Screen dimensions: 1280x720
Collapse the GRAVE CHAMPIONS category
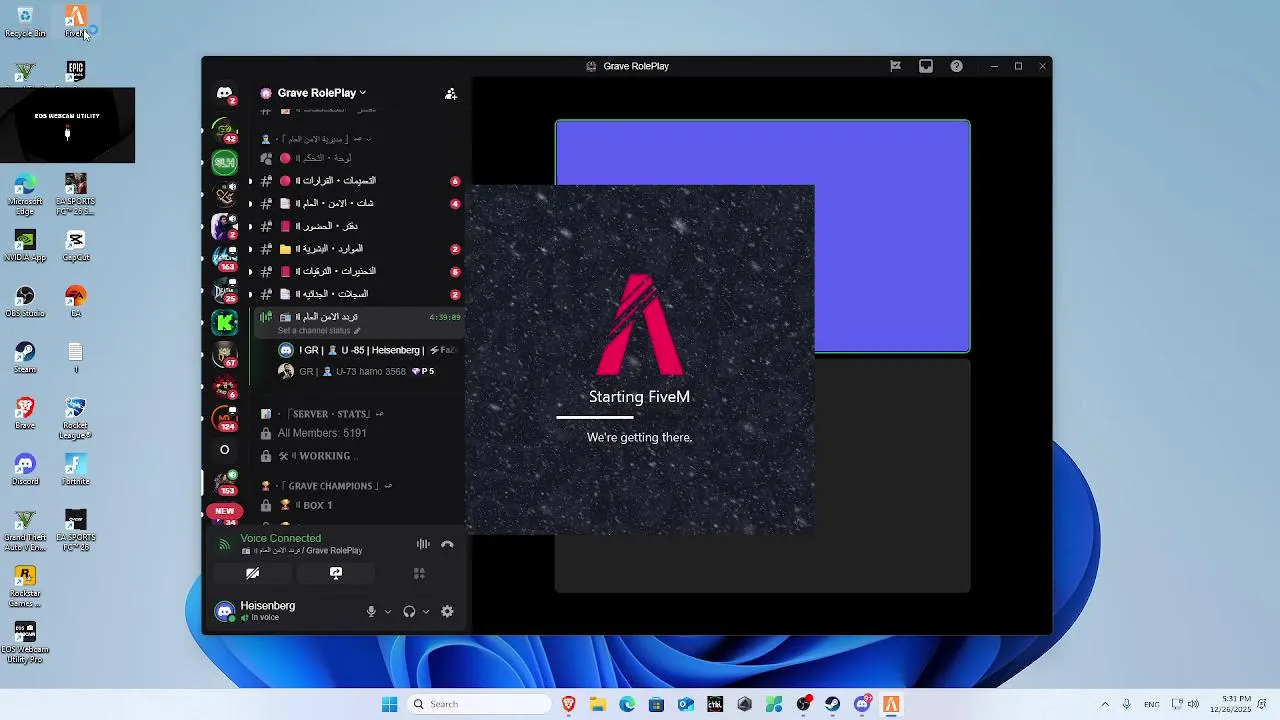tap(328, 486)
